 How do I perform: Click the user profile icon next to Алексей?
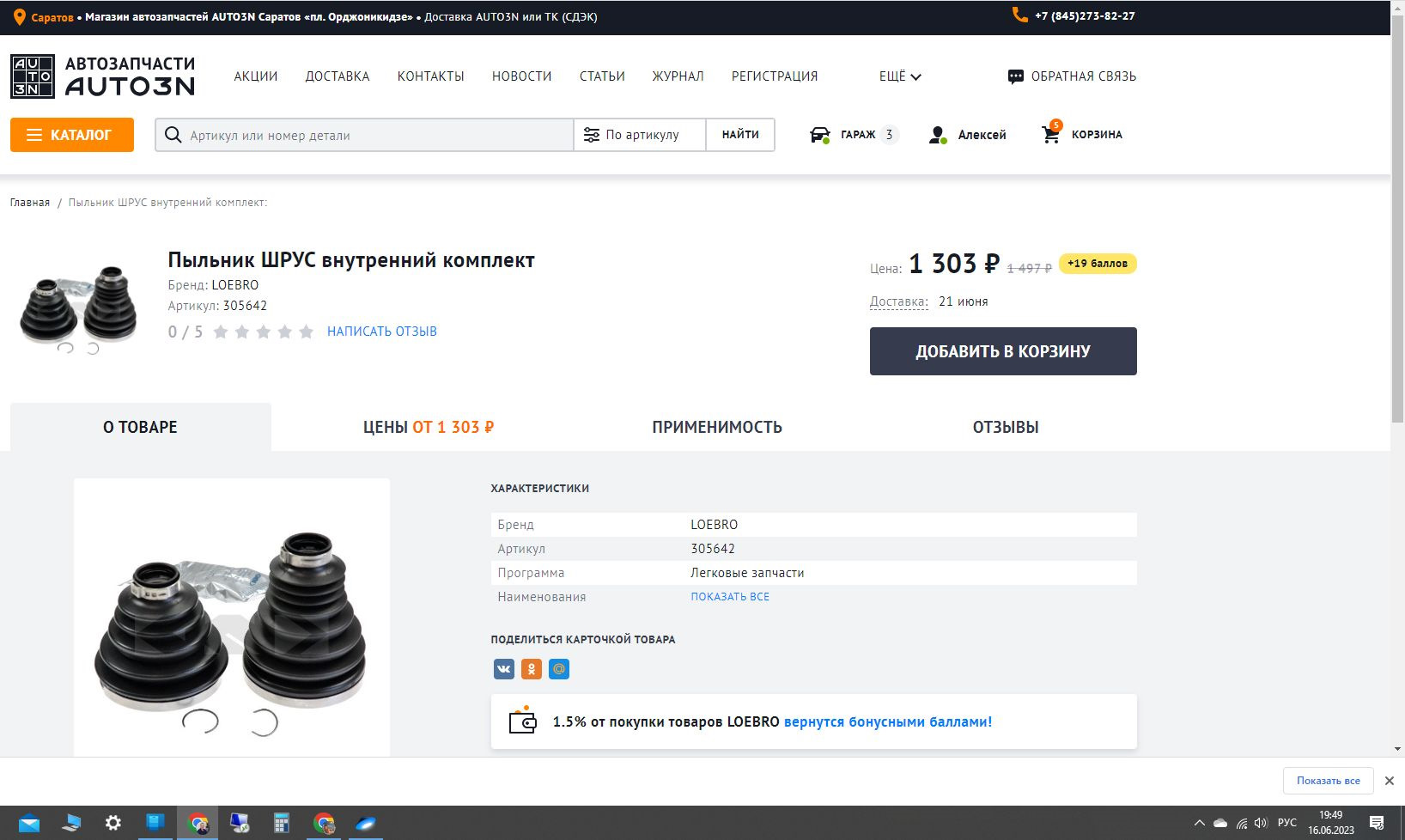(938, 135)
